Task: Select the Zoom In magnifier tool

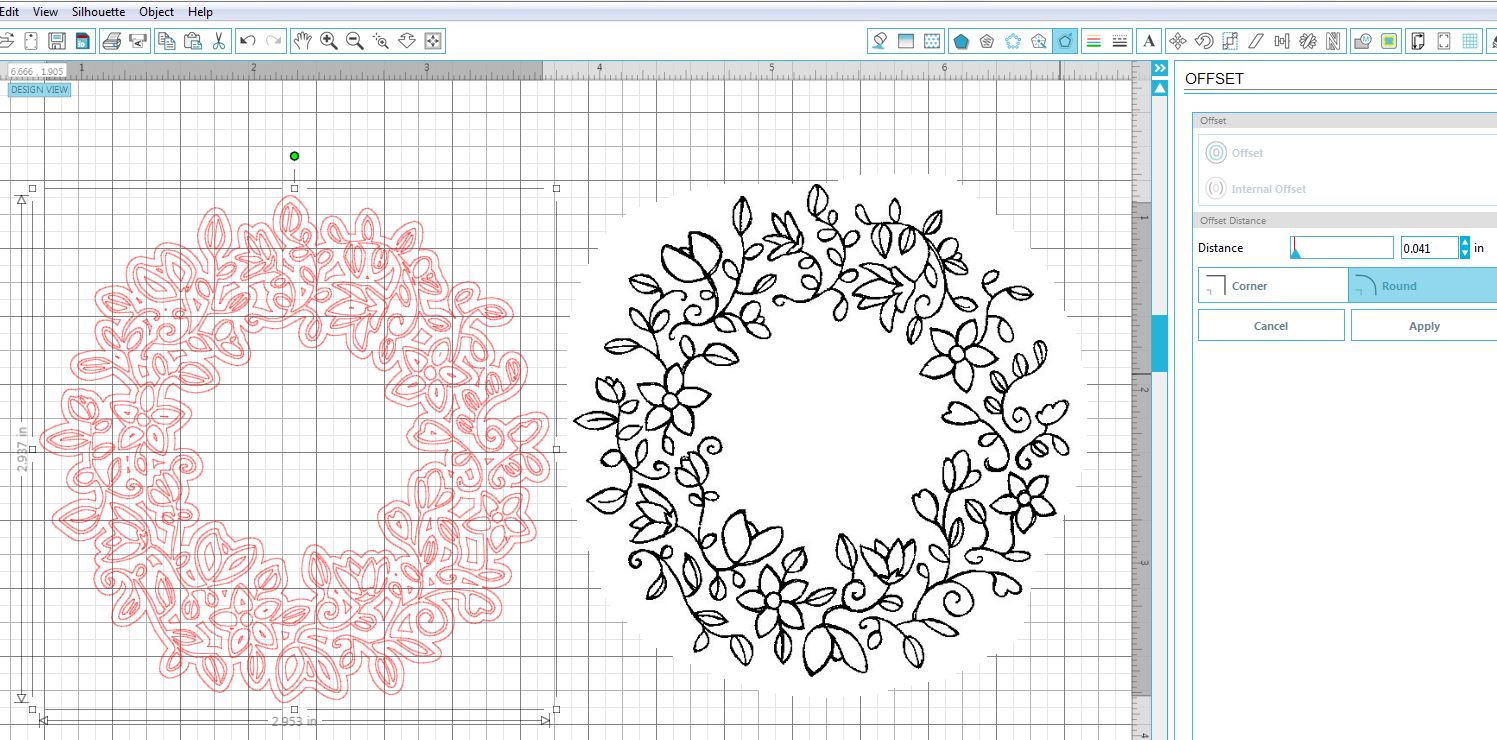Action: (x=329, y=41)
